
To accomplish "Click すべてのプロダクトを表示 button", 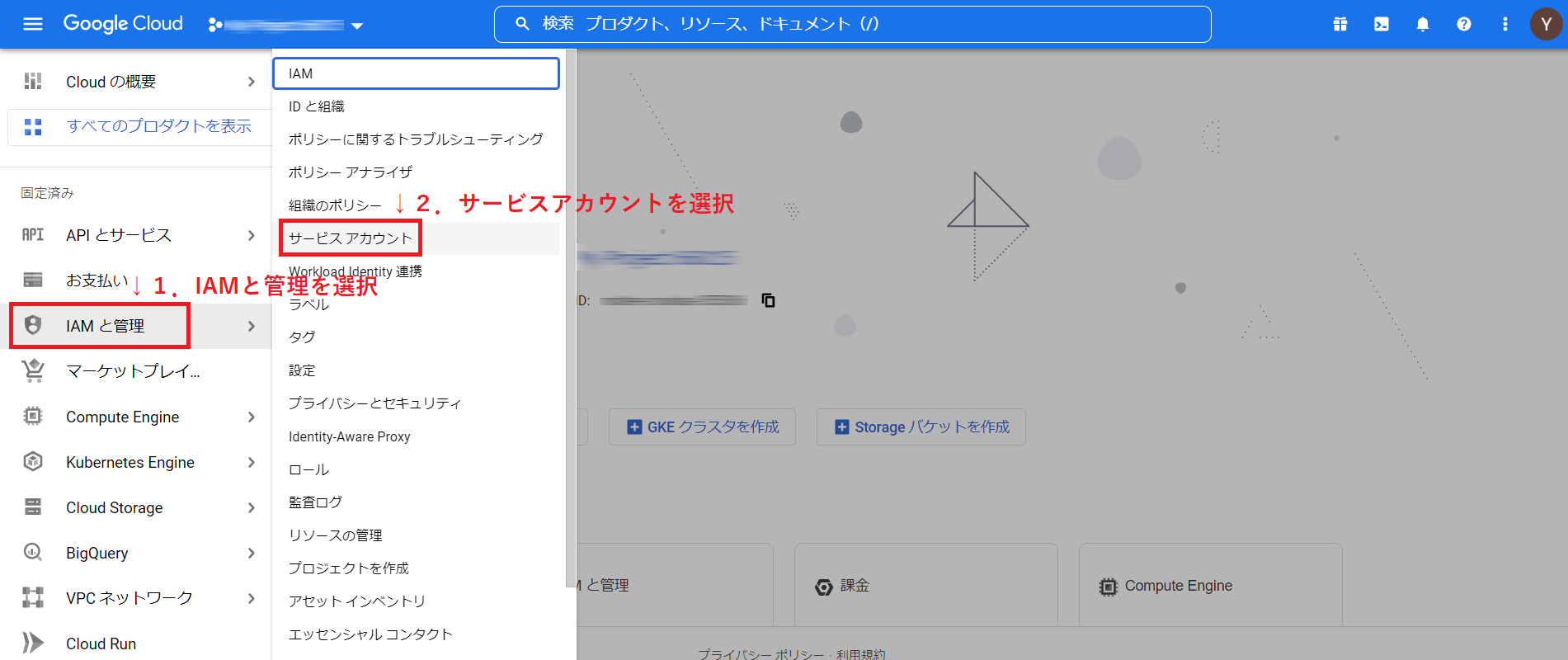I will 139,126.
